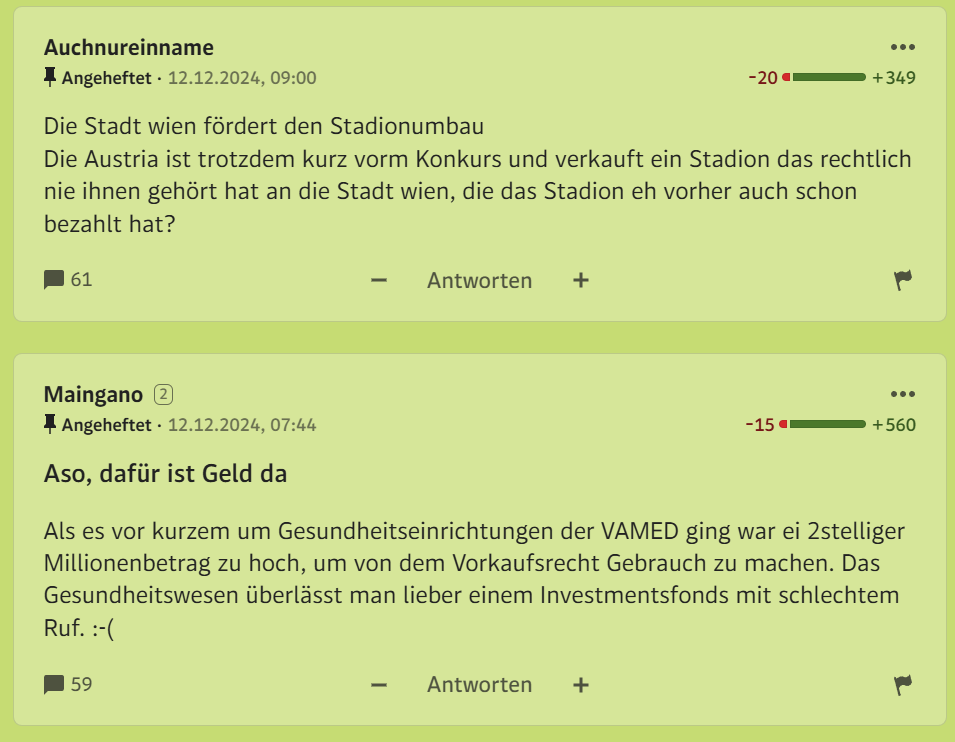Viewport: 955px width, 742px height.
Task: Reply to Auchnureinname via Antworten
Action: coord(479,280)
